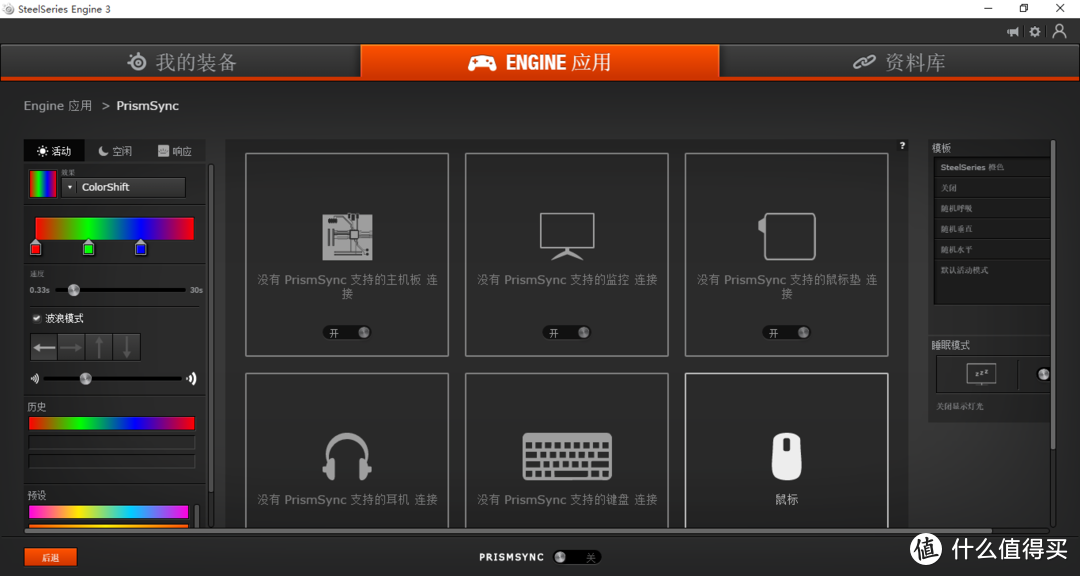Select the rainbow gradient under 历史
Viewport: 1080px width, 576px height.
coord(112,423)
